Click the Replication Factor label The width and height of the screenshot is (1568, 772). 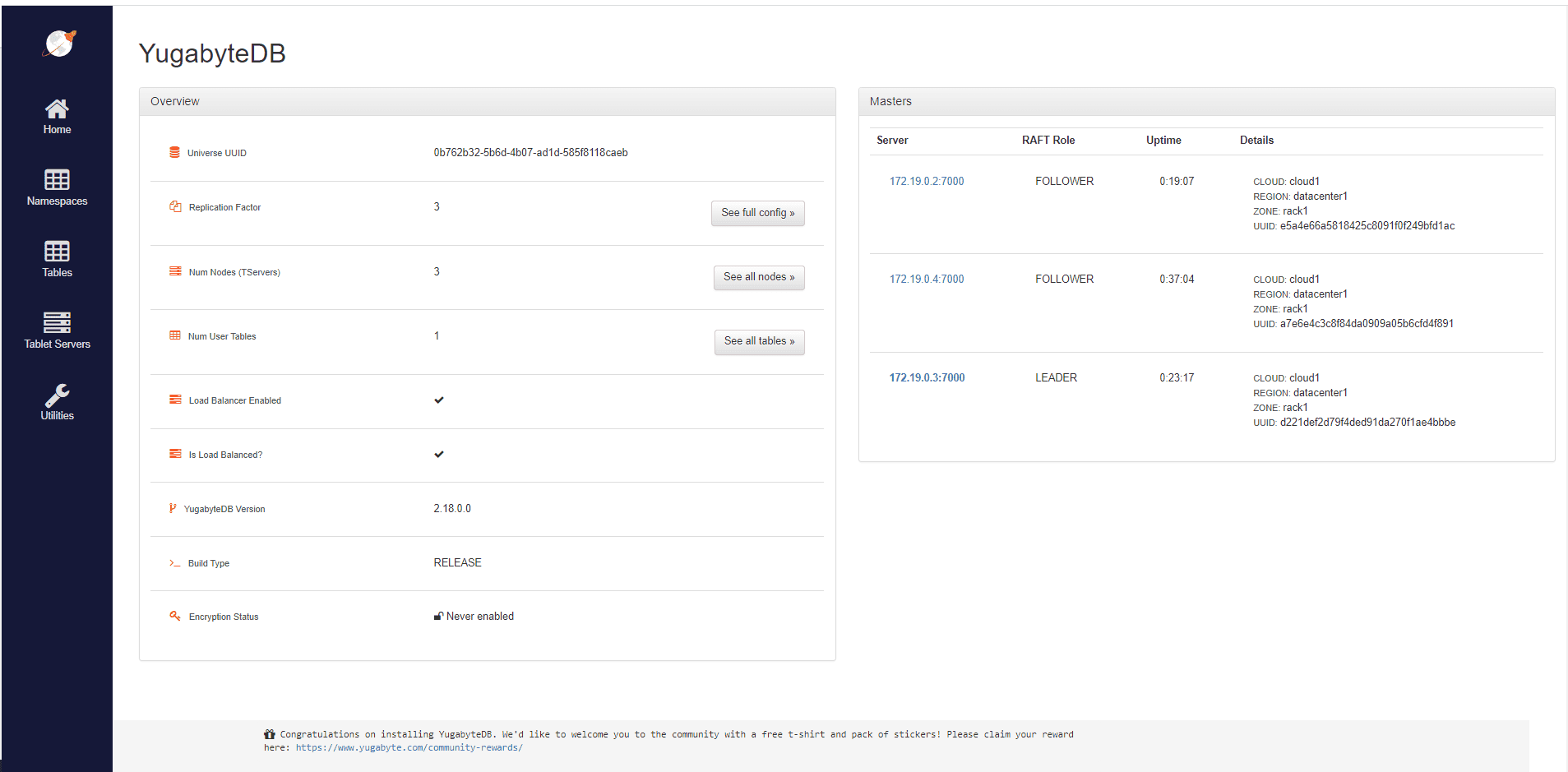(x=224, y=207)
